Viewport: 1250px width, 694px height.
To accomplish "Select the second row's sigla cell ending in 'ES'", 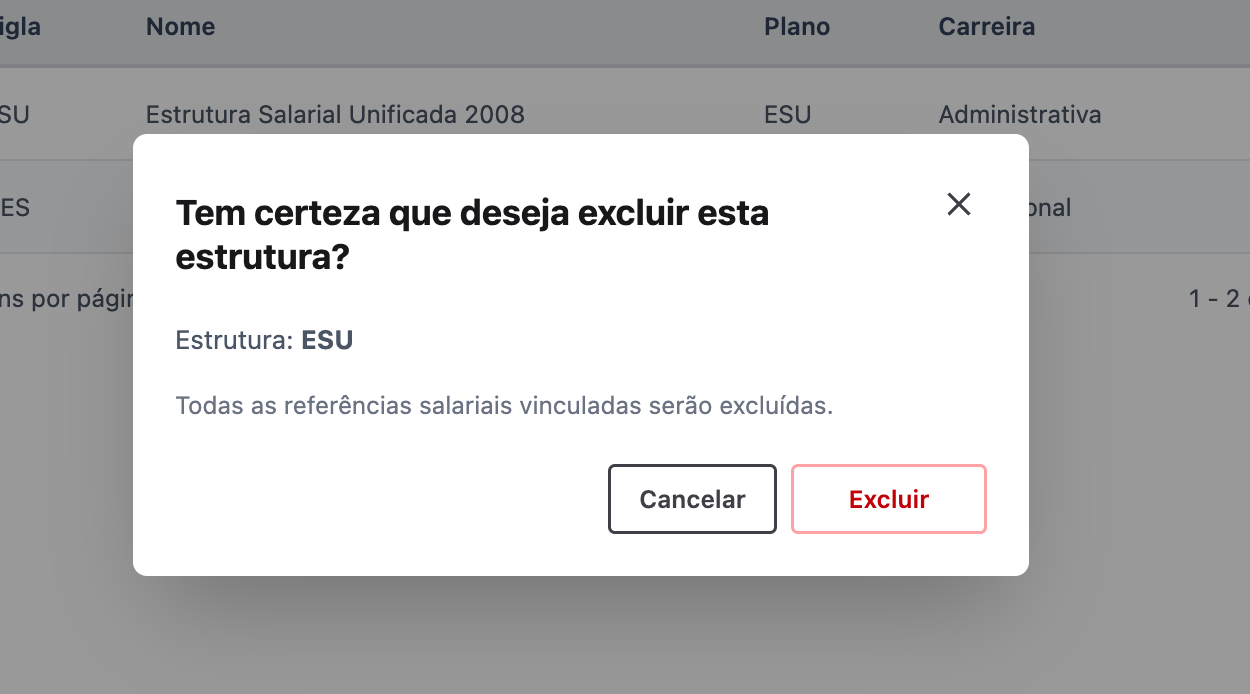I will point(15,207).
